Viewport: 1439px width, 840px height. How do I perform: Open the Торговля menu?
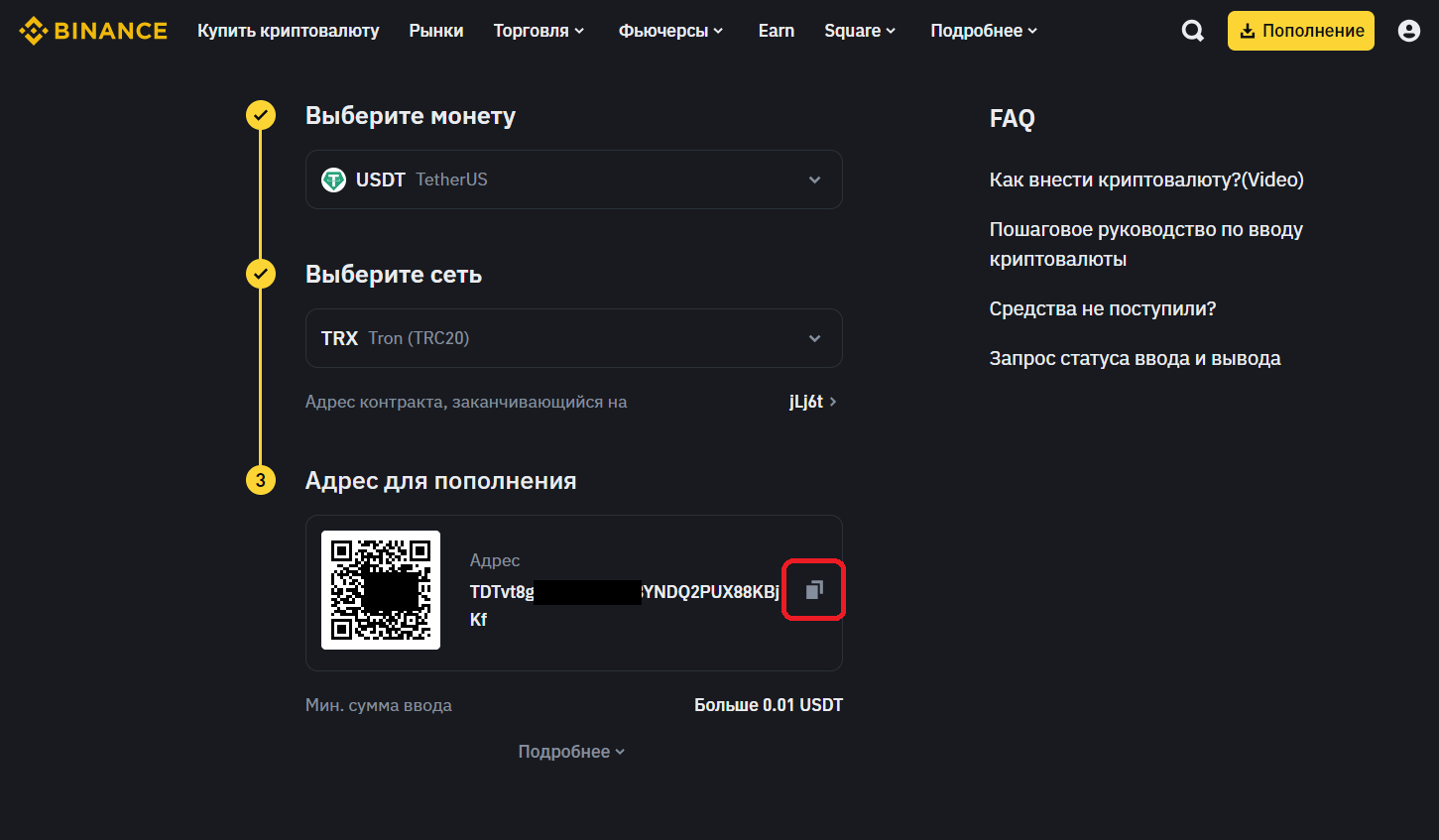[x=539, y=31]
